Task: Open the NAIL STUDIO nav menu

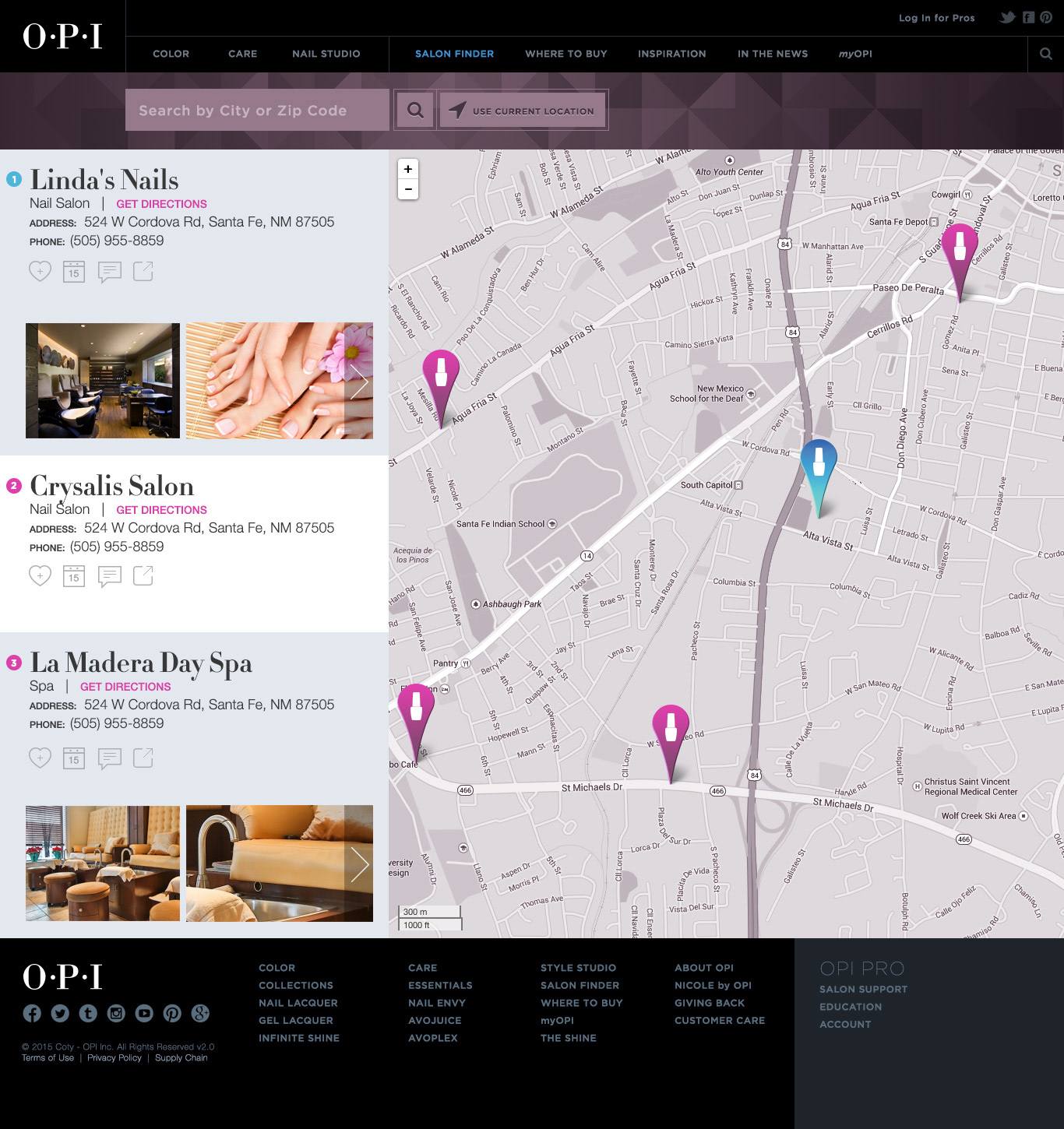Action: coord(326,54)
